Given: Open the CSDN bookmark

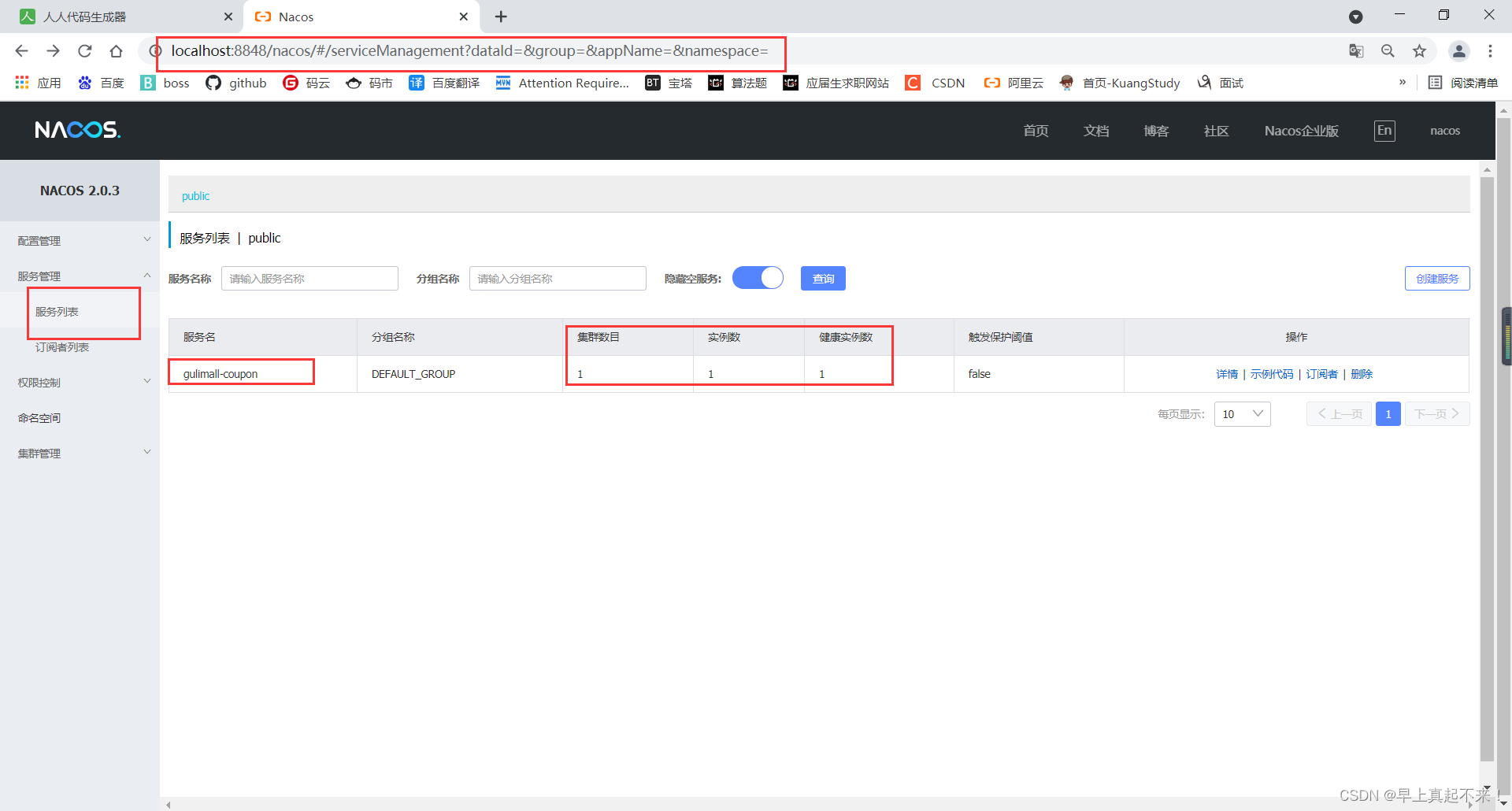Looking at the screenshot, I should [935, 83].
